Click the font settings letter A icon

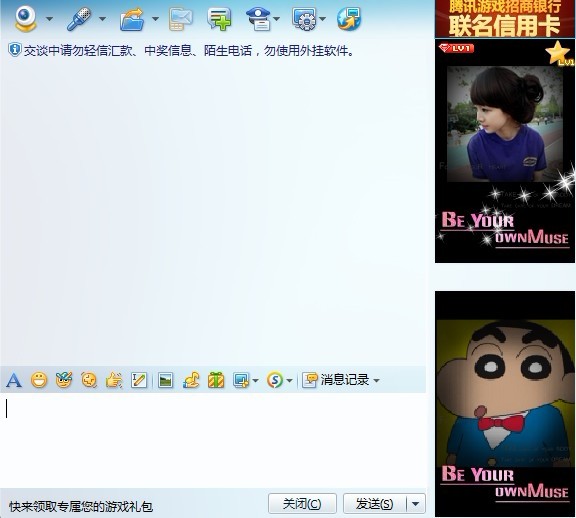[x=14, y=380]
